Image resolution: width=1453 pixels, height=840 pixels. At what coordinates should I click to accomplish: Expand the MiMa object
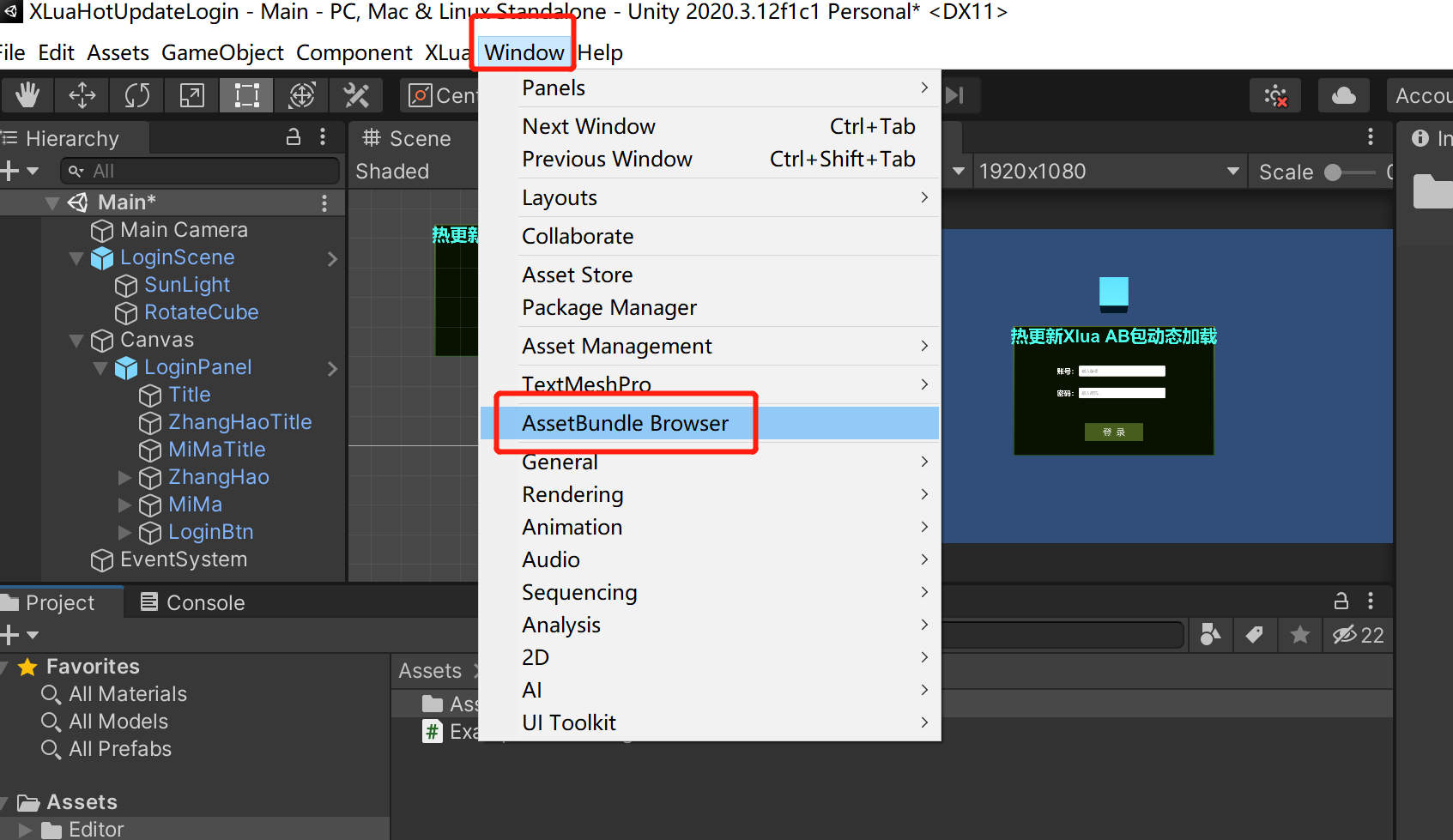(124, 505)
